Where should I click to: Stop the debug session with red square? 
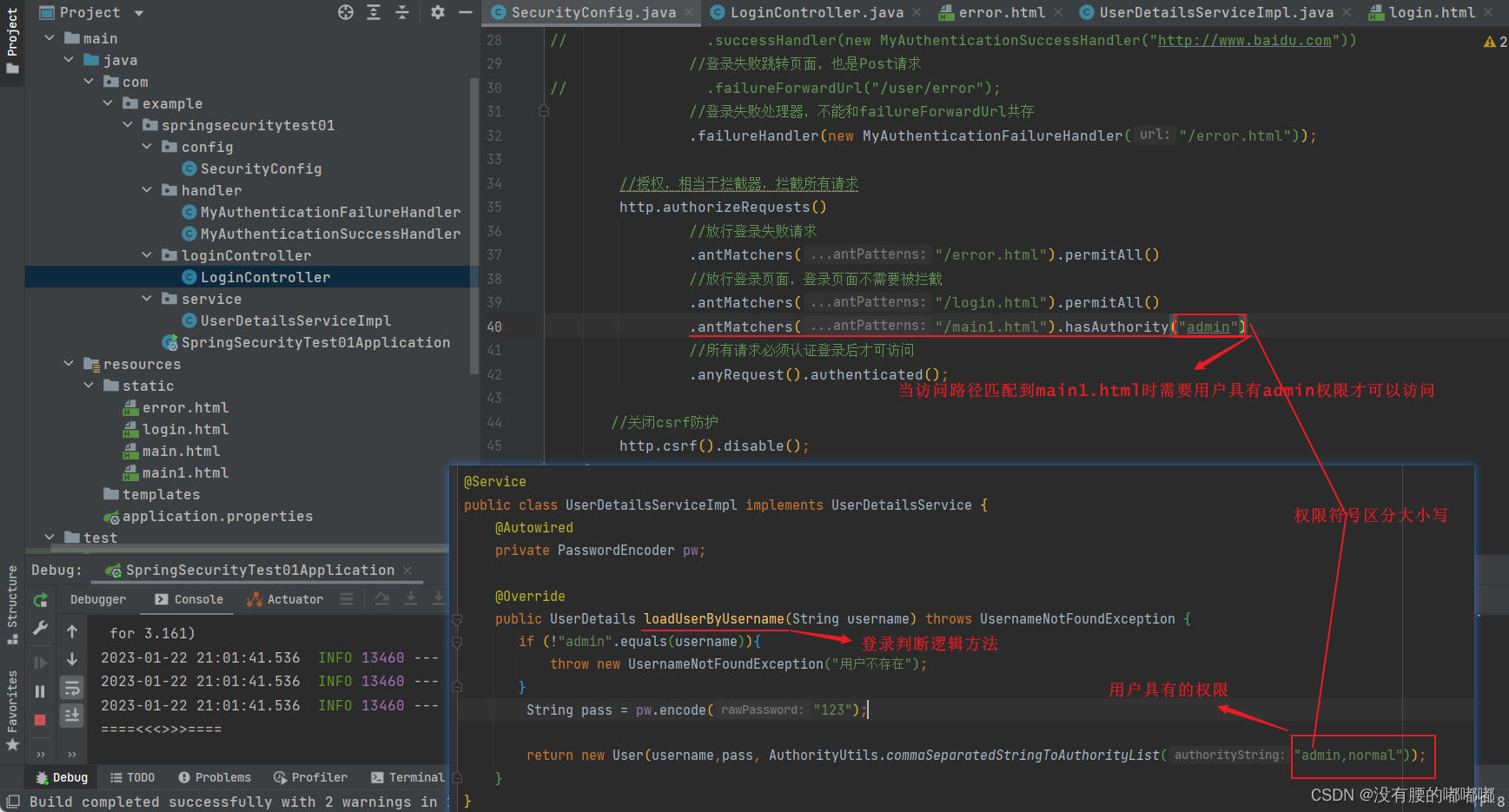(40, 720)
